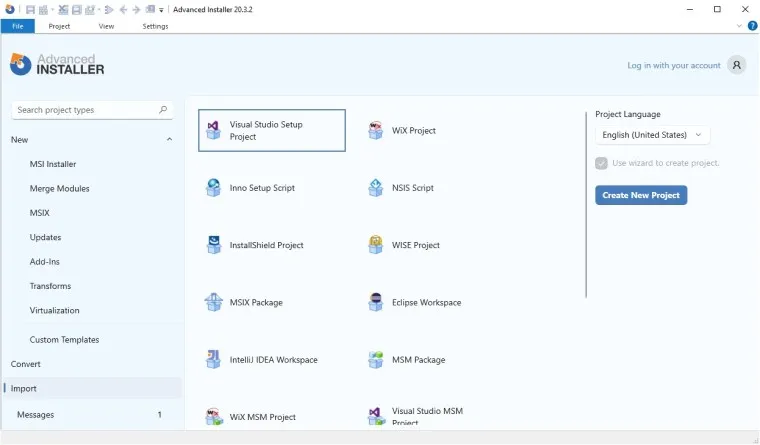Click the WiX Project icon
760x445 pixels.
pyautogui.click(x=376, y=130)
